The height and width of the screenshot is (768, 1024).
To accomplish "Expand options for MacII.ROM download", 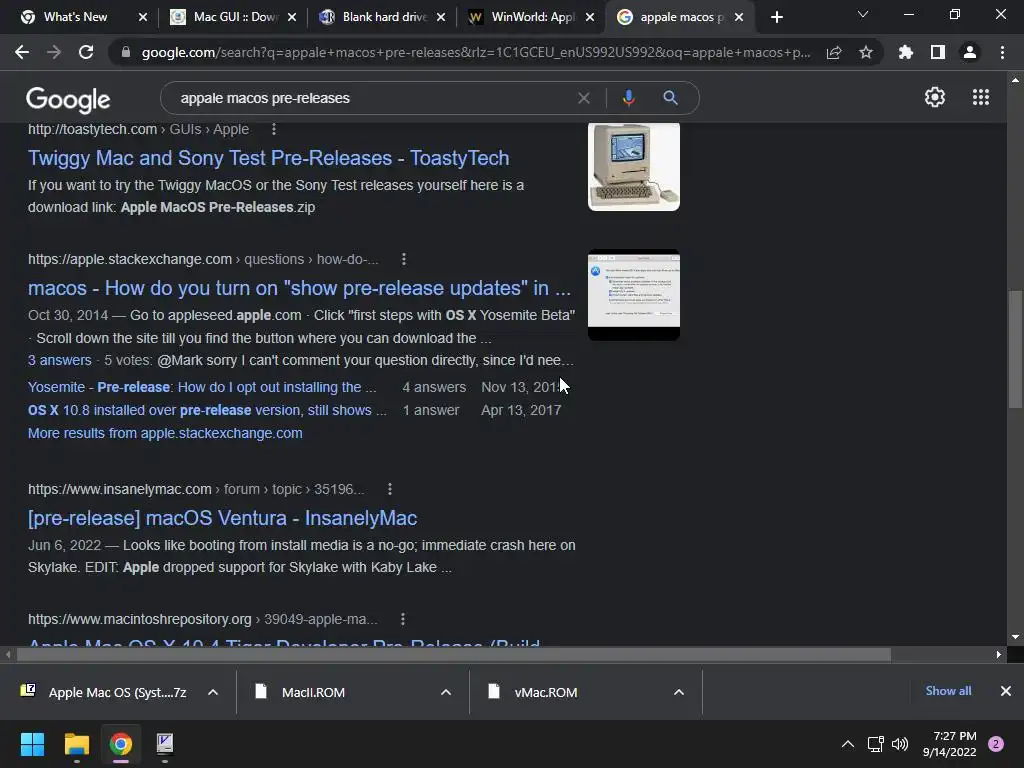I will 446,692.
